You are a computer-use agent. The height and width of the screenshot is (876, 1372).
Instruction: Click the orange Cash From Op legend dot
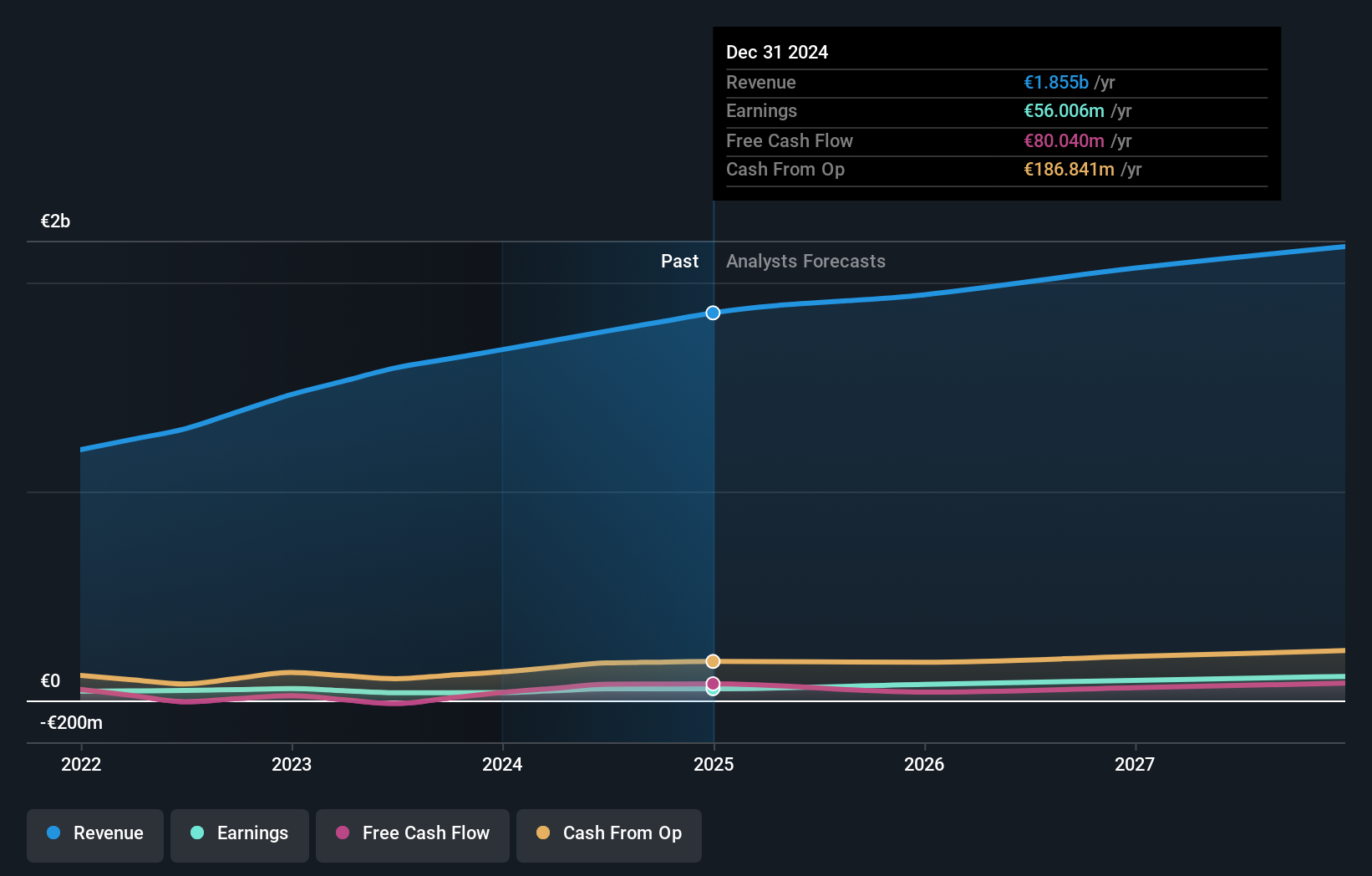543,833
